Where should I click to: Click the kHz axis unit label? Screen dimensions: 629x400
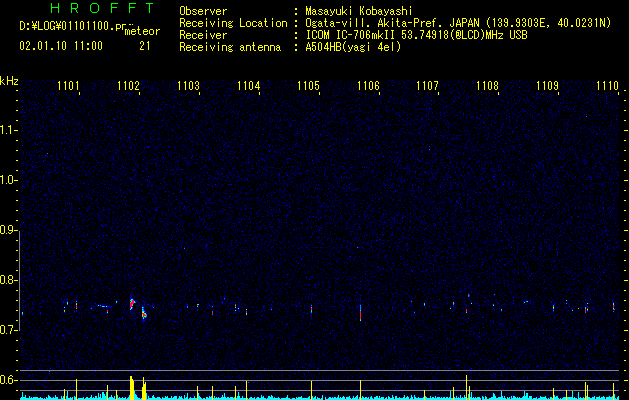pos(9,81)
